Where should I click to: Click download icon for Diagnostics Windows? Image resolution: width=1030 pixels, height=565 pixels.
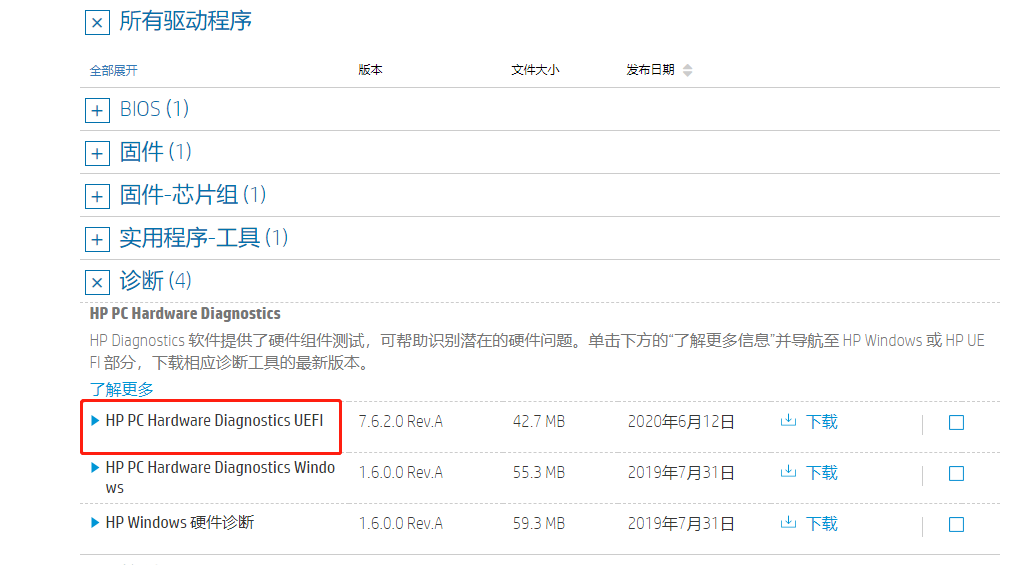point(788,472)
